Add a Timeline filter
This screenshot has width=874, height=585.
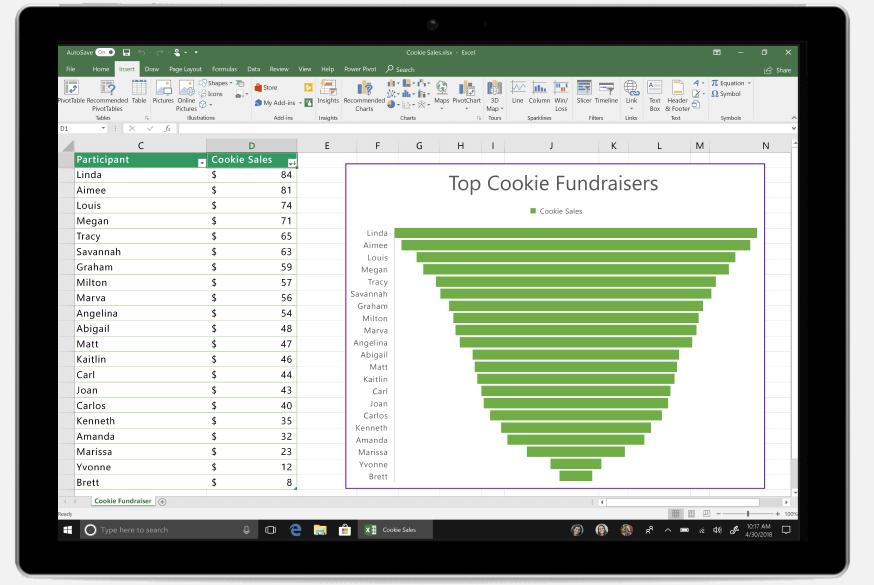point(606,92)
